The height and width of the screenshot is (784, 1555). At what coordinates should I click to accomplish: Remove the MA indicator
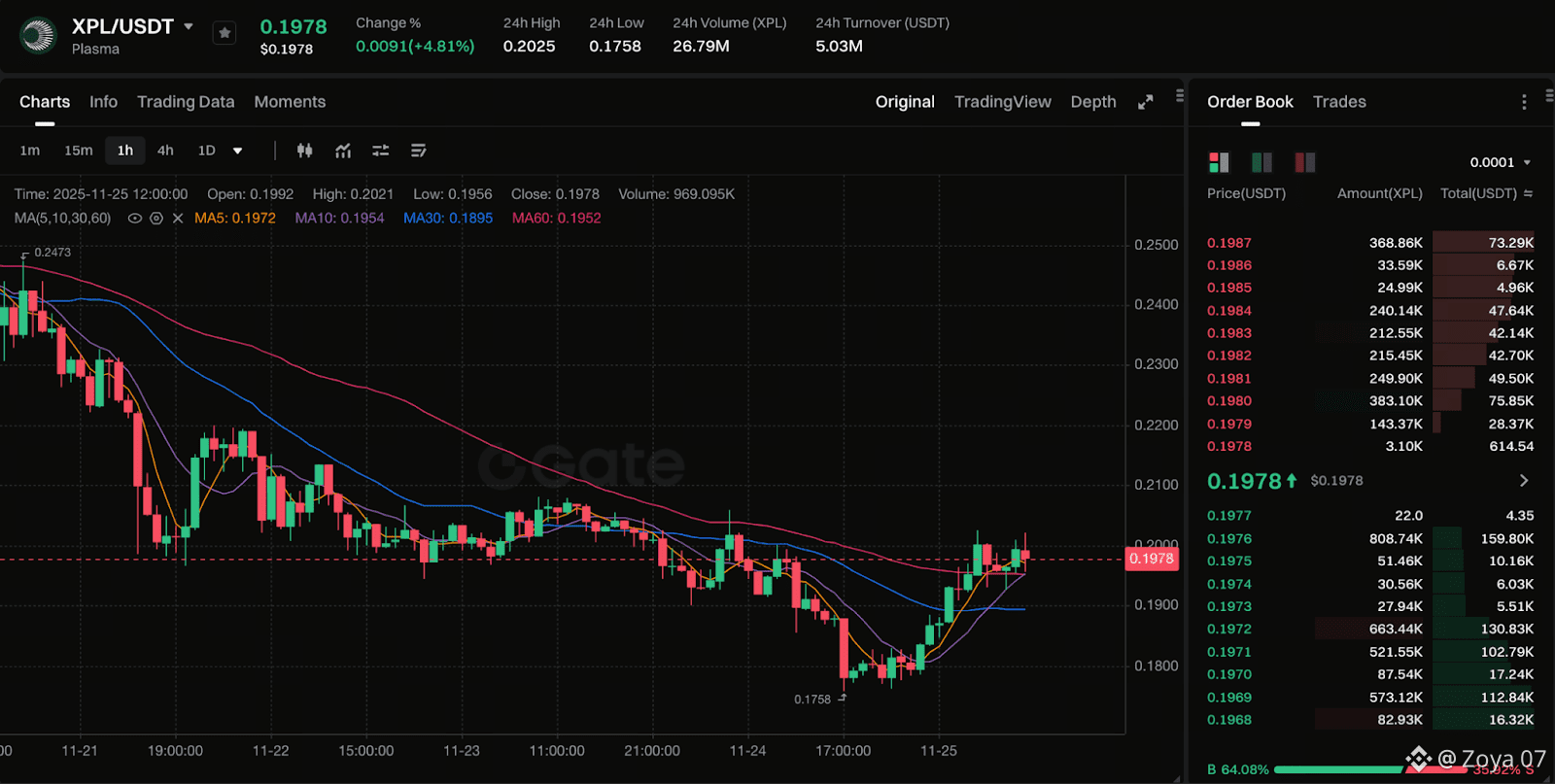pos(178,219)
